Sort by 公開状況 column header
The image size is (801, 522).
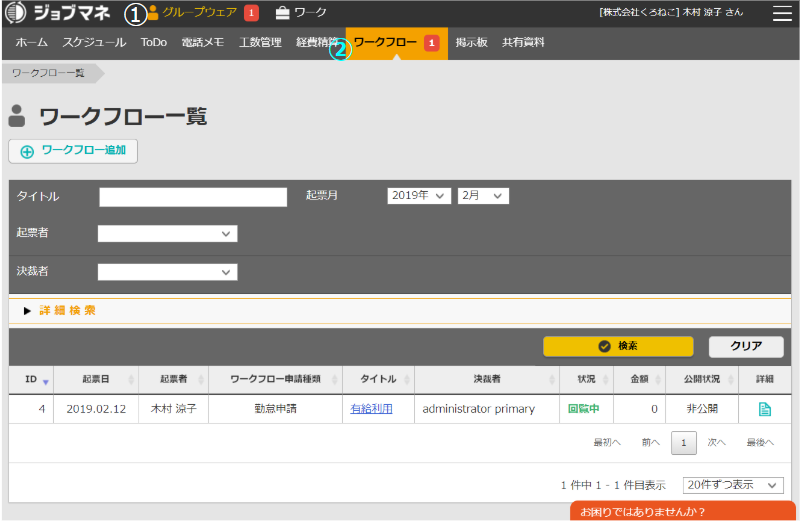pos(702,379)
